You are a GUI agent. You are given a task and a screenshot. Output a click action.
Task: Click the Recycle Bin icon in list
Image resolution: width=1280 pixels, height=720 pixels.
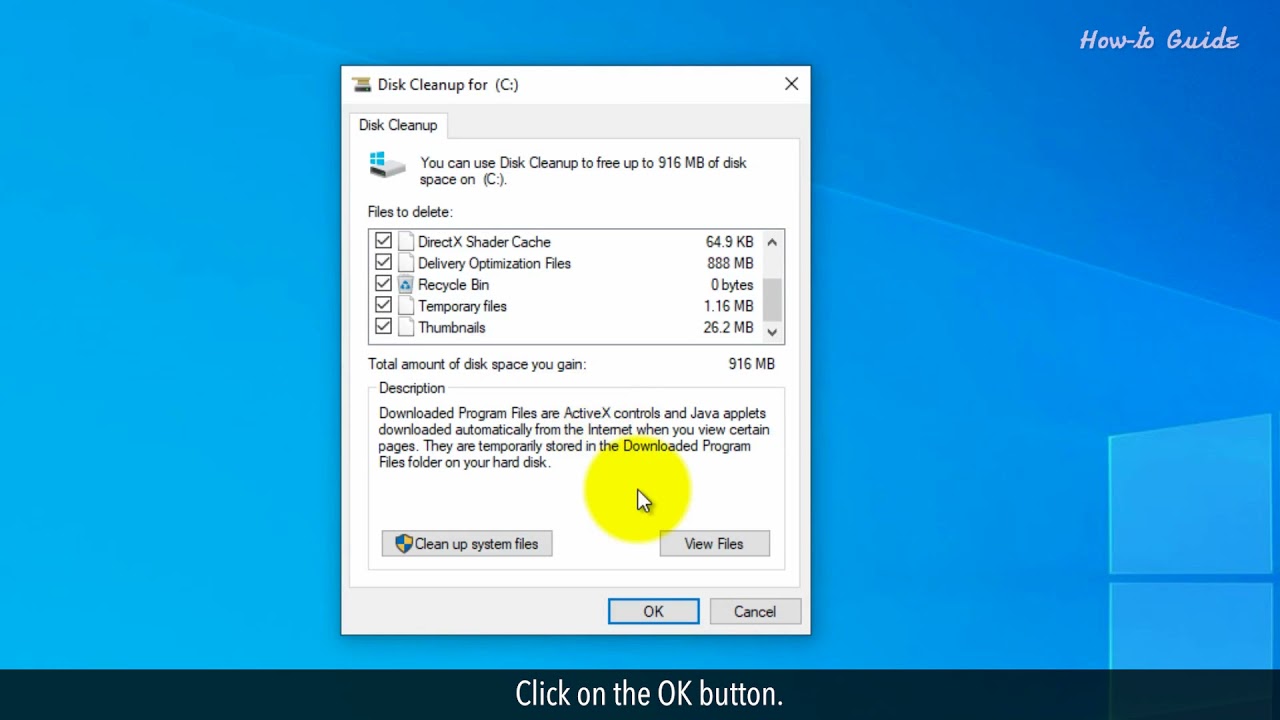[x=405, y=285]
